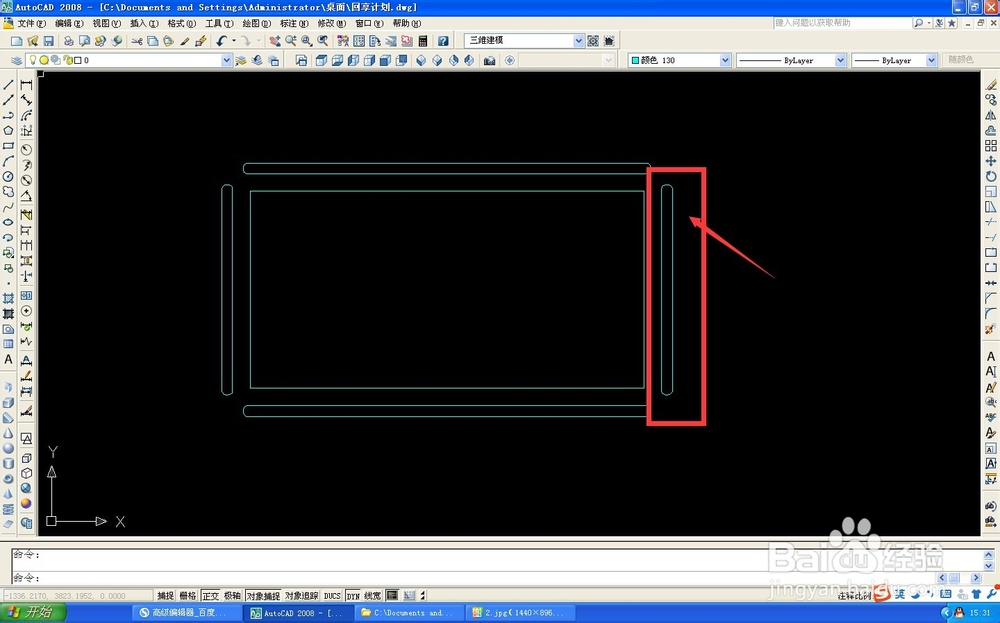
Task: Click the Undo arrow icon
Action: (221, 41)
